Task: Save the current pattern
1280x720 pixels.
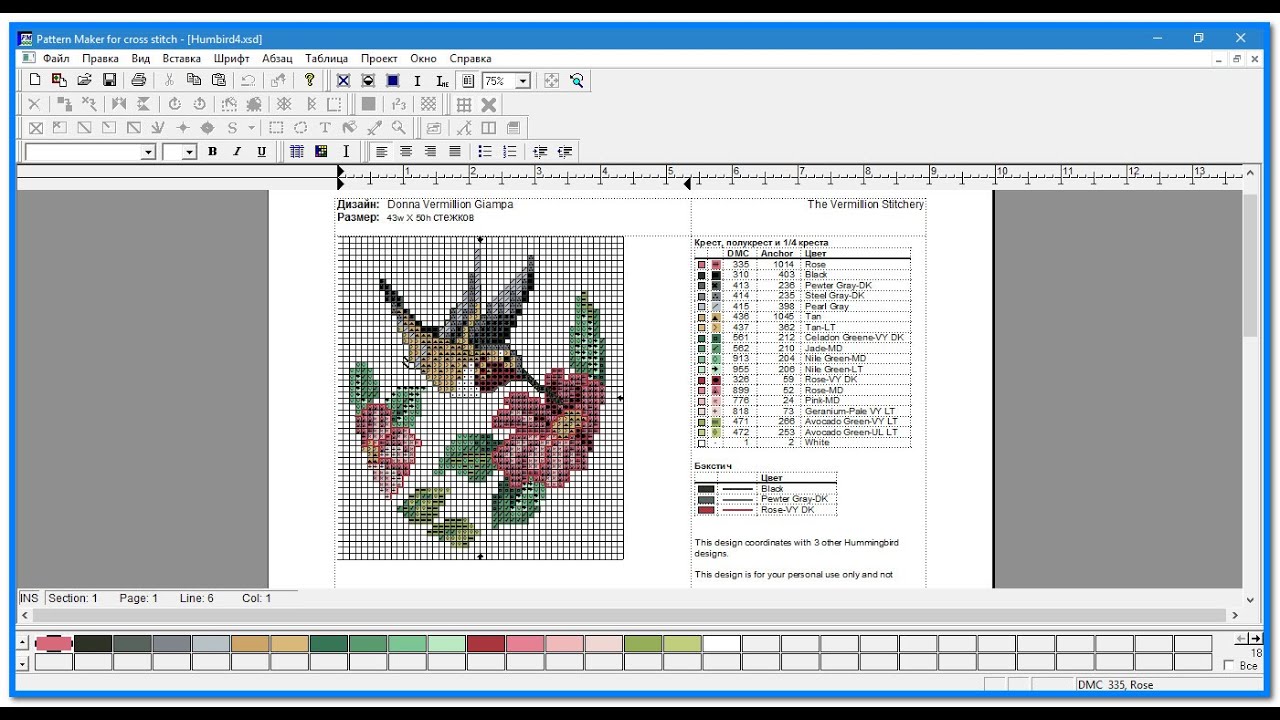Action: [110, 80]
